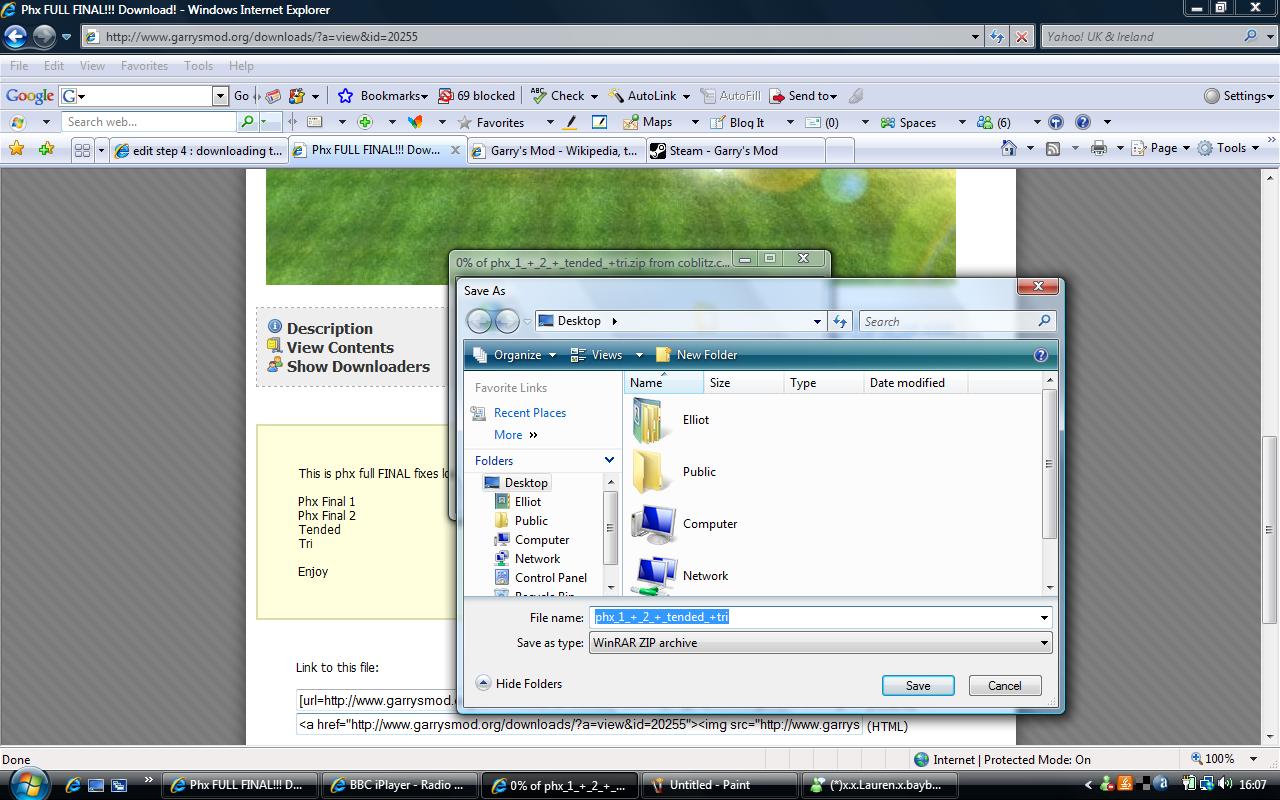
Task: Click the yellow Favorites Center star
Action: 16,149
